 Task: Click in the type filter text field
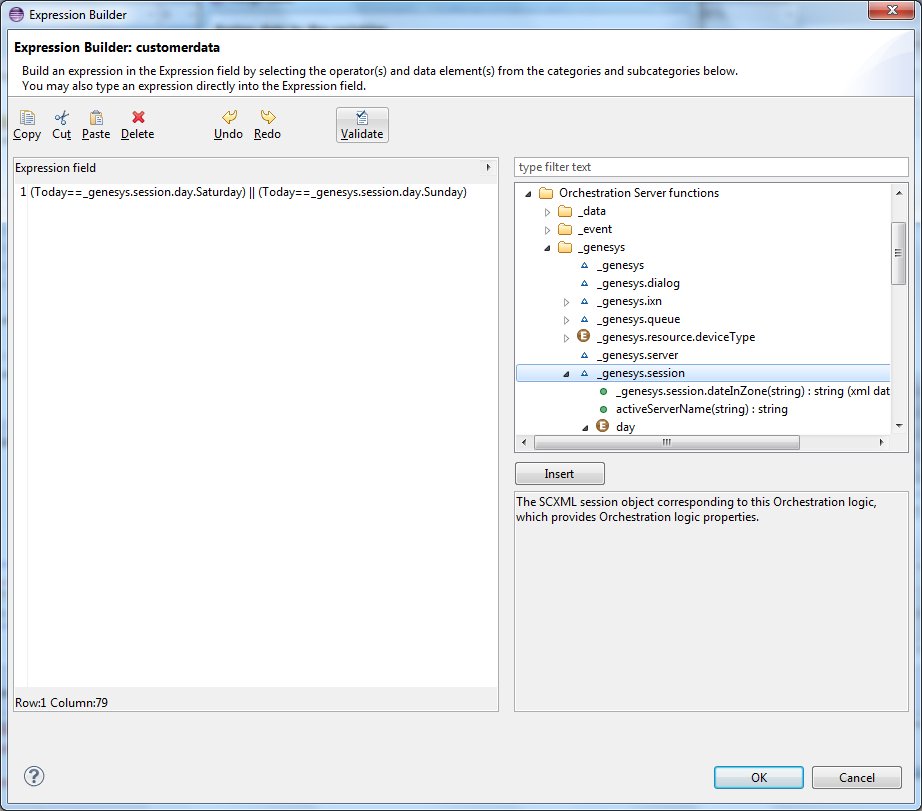pyautogui.click(x=711, y=167)
